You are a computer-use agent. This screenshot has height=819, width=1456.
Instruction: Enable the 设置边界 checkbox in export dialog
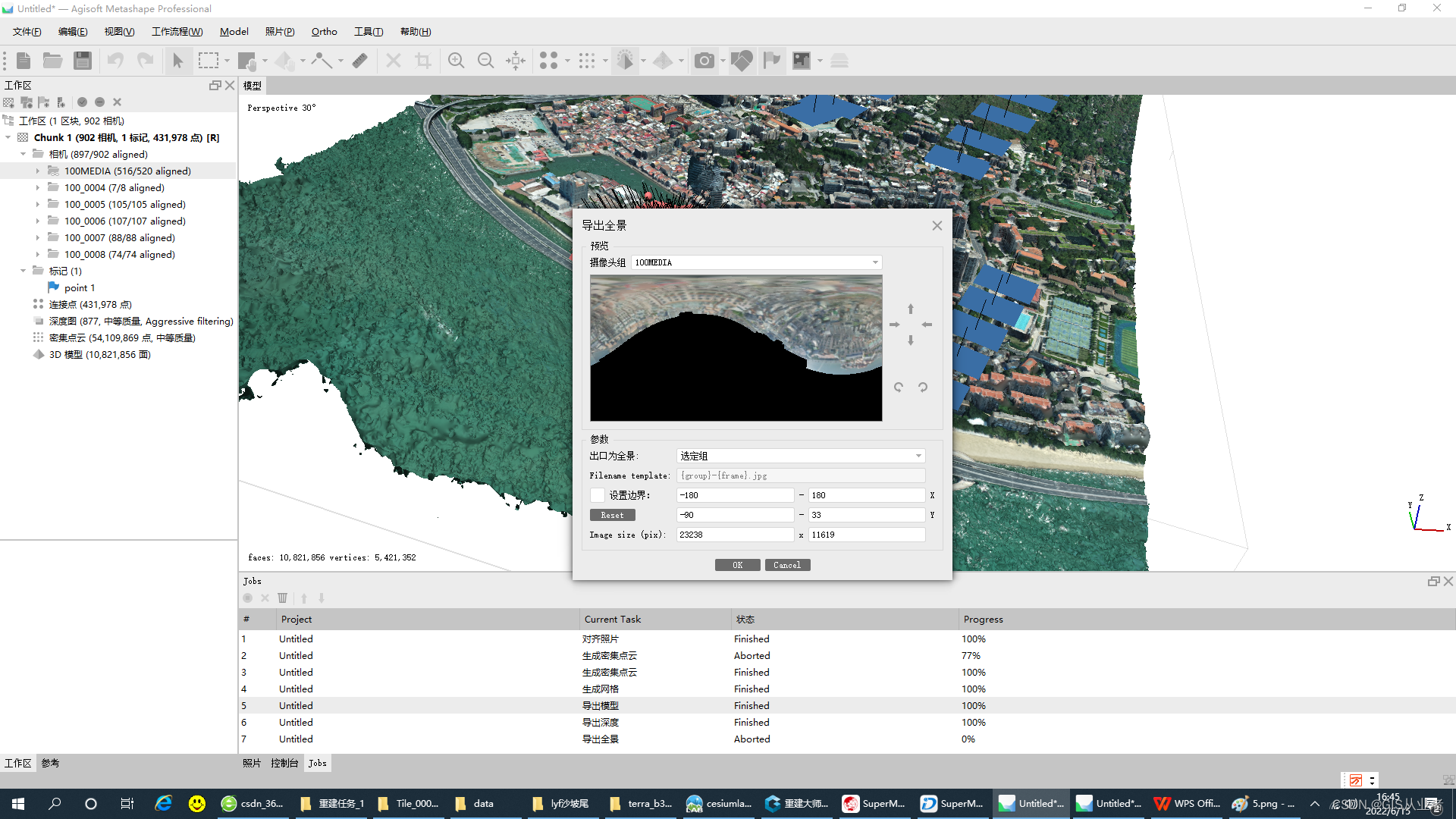(598, 494)
